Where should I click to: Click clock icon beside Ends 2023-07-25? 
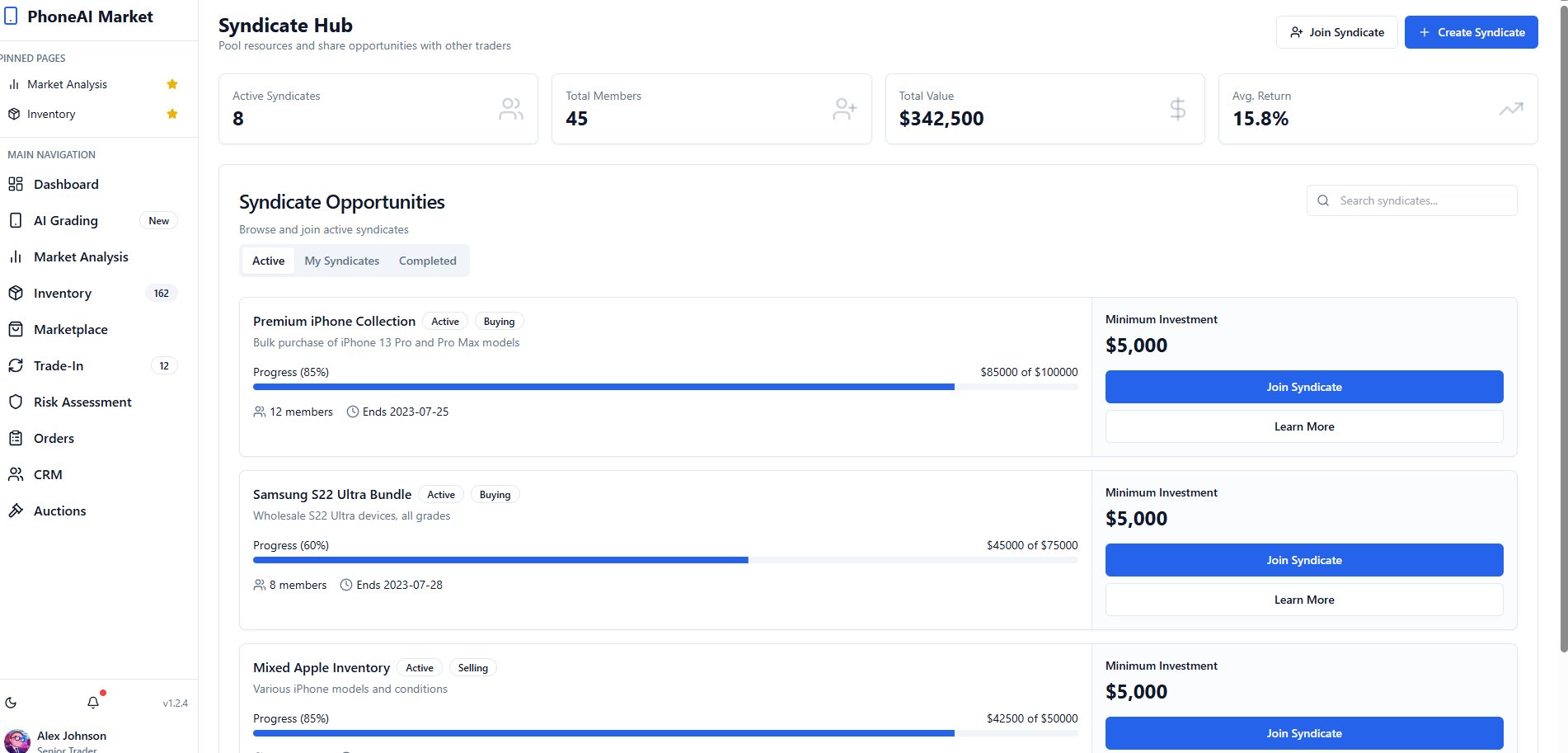[x=353, y=412]
